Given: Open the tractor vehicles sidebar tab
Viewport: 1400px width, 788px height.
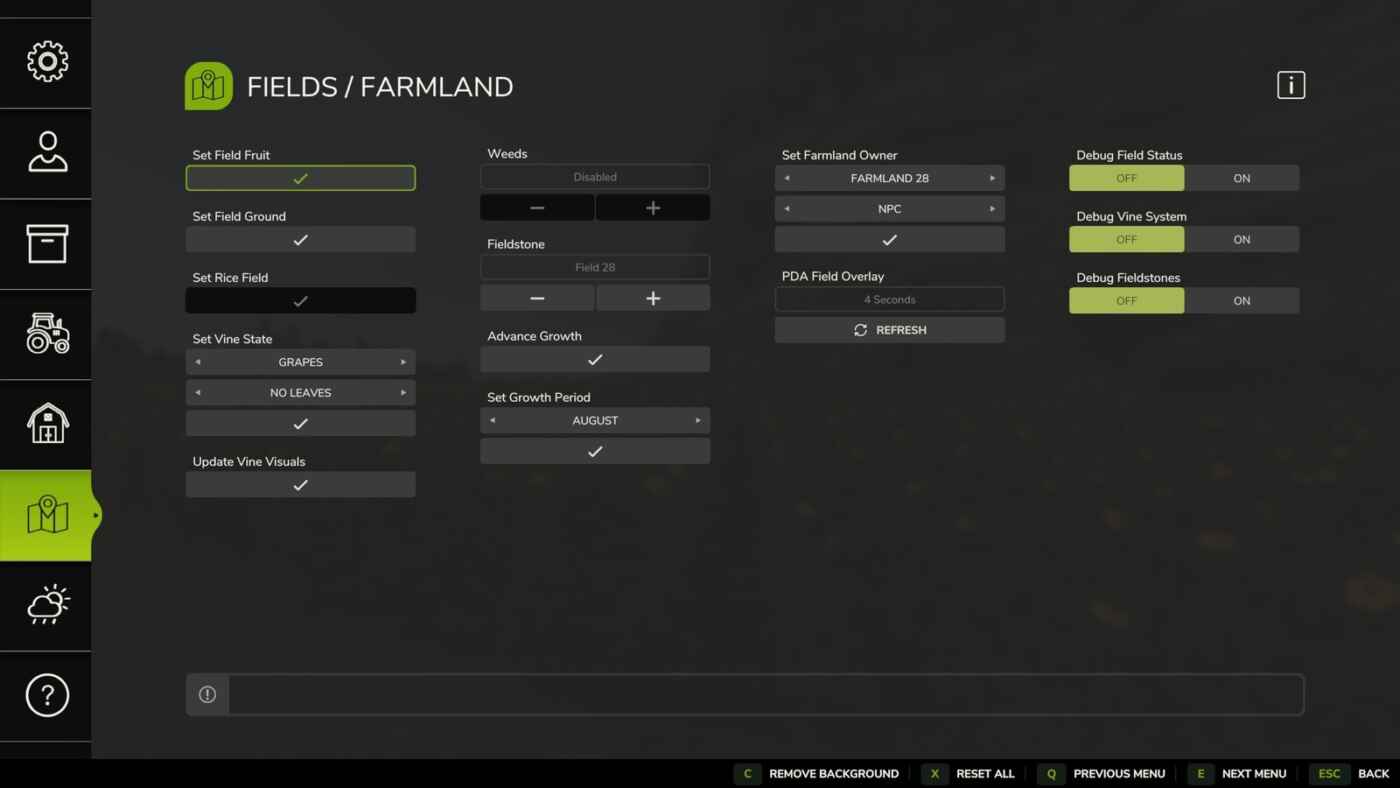Looking at the screenshot, I should coord(46,334).
